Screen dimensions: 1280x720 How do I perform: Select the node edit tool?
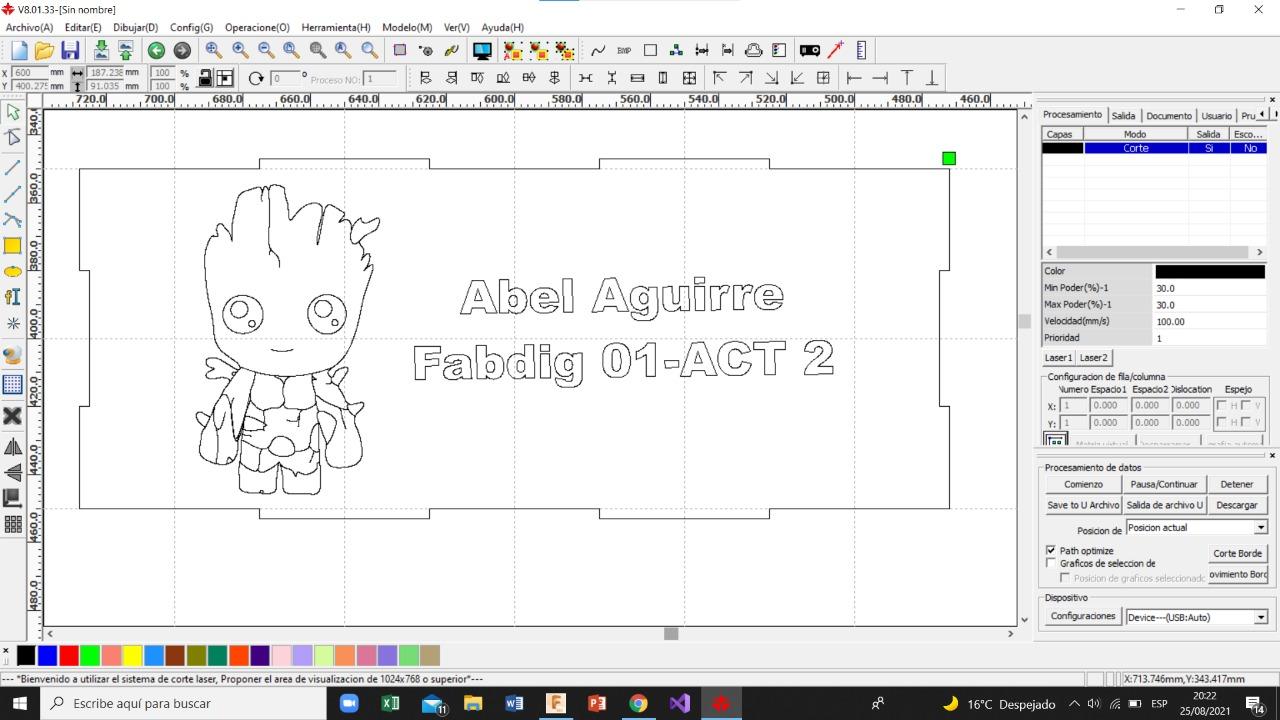click(x=13, y=138)
